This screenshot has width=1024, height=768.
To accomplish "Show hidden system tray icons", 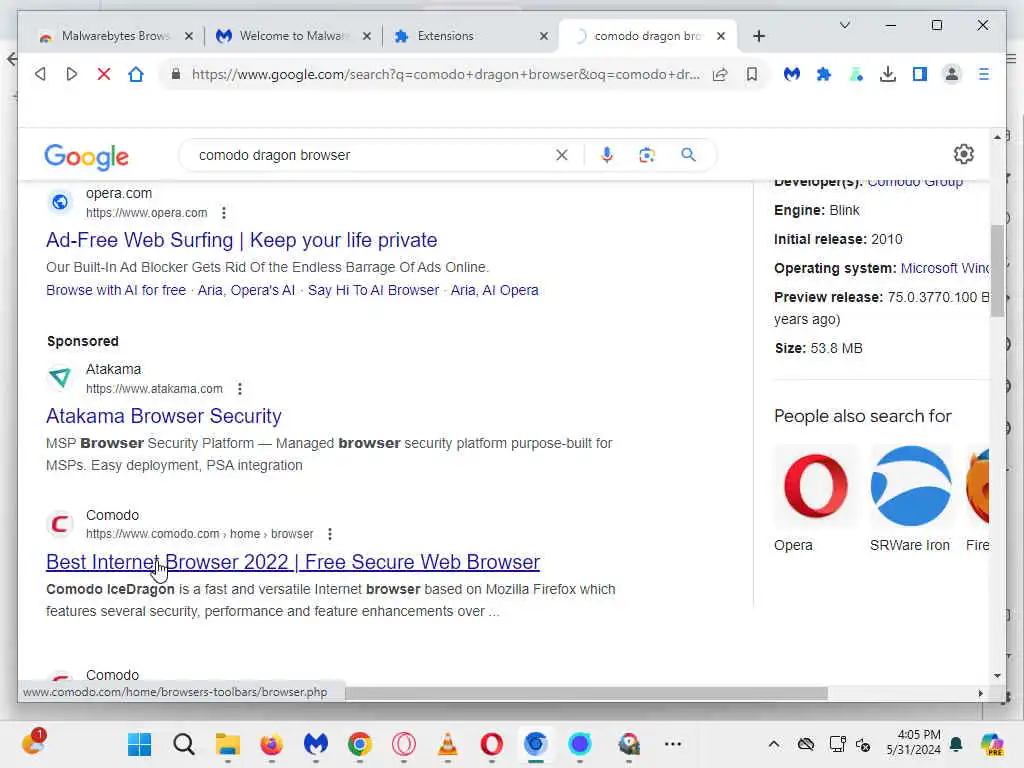I will pos(774,744).
